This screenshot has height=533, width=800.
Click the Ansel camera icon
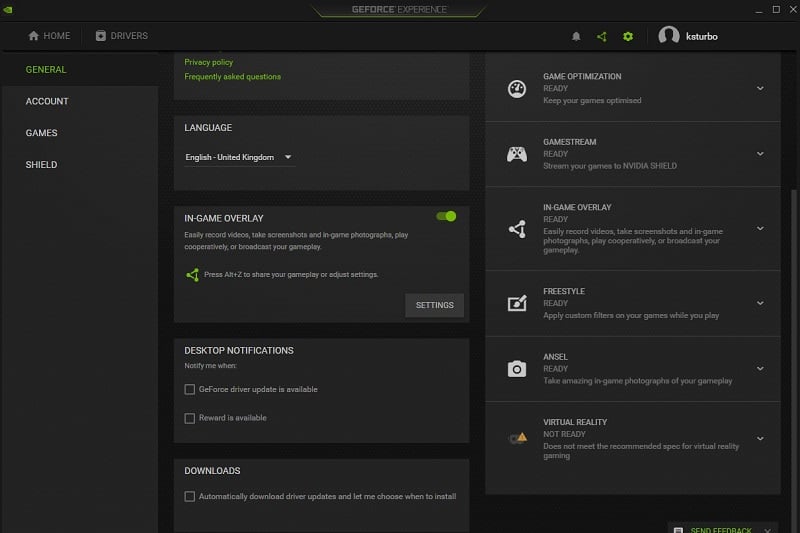coord(517,369)
